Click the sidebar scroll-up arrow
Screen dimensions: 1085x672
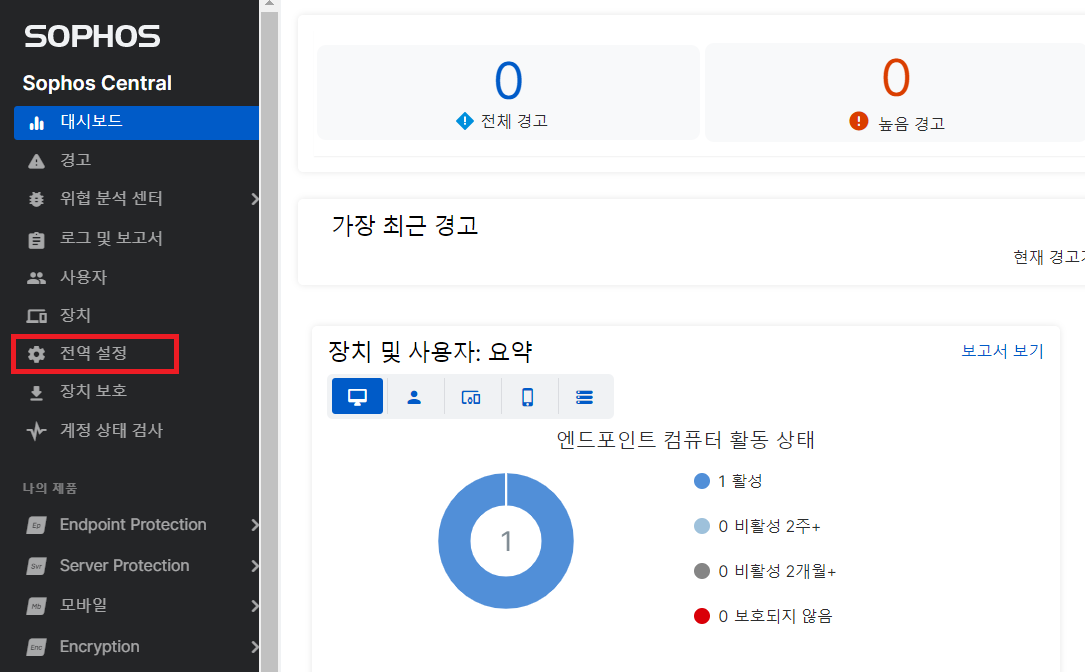(x=269, y=3)
